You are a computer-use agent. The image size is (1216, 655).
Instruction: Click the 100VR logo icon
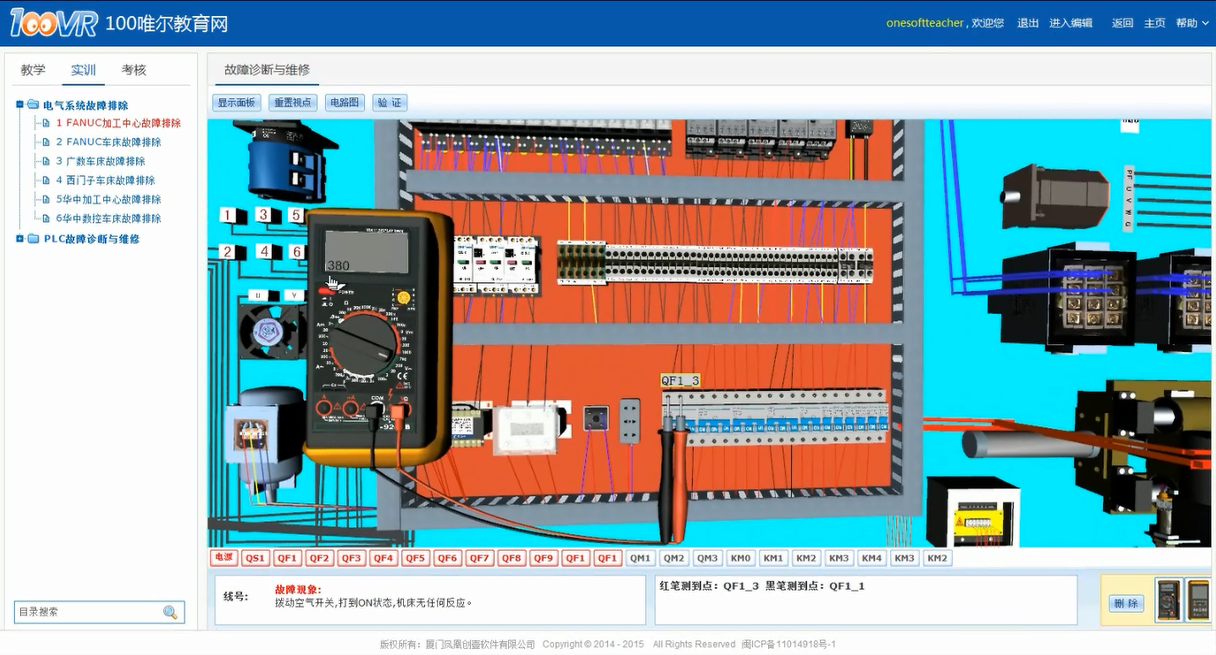pos(54,23)
